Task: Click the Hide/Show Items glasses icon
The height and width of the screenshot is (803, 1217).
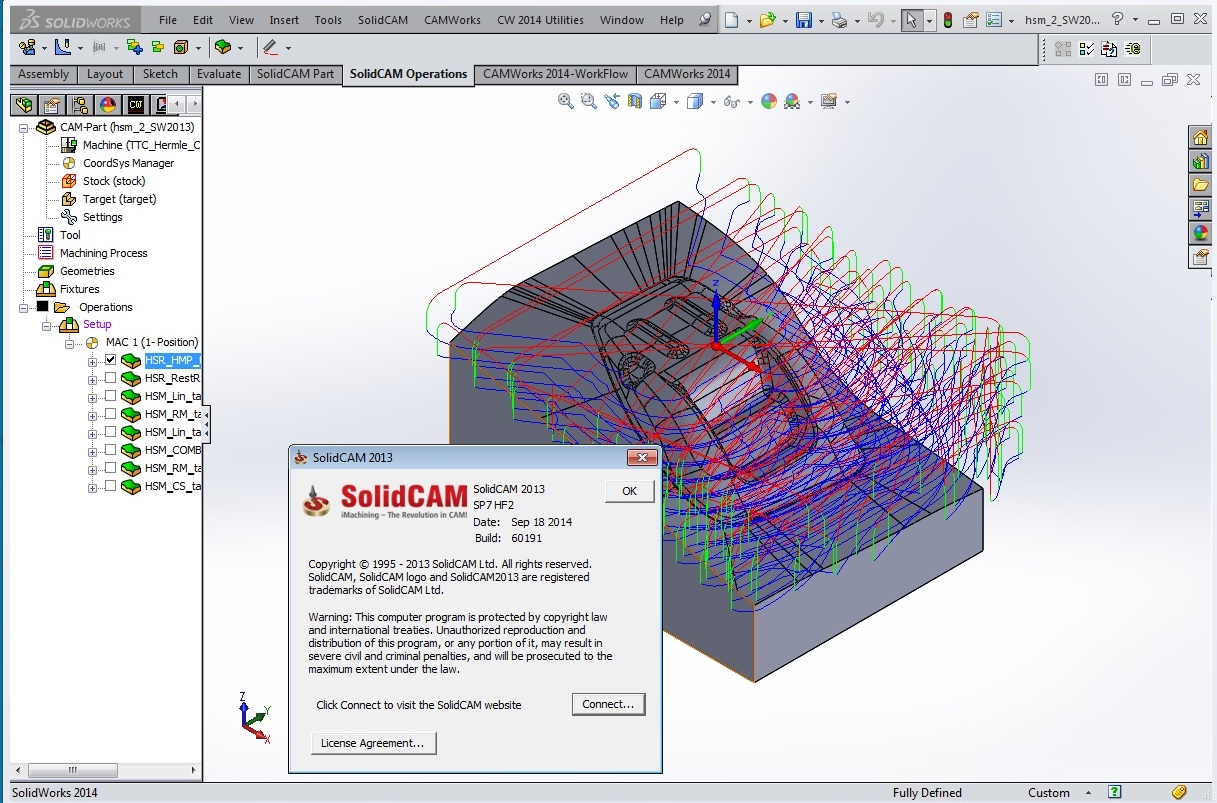Action: point(730,101)
